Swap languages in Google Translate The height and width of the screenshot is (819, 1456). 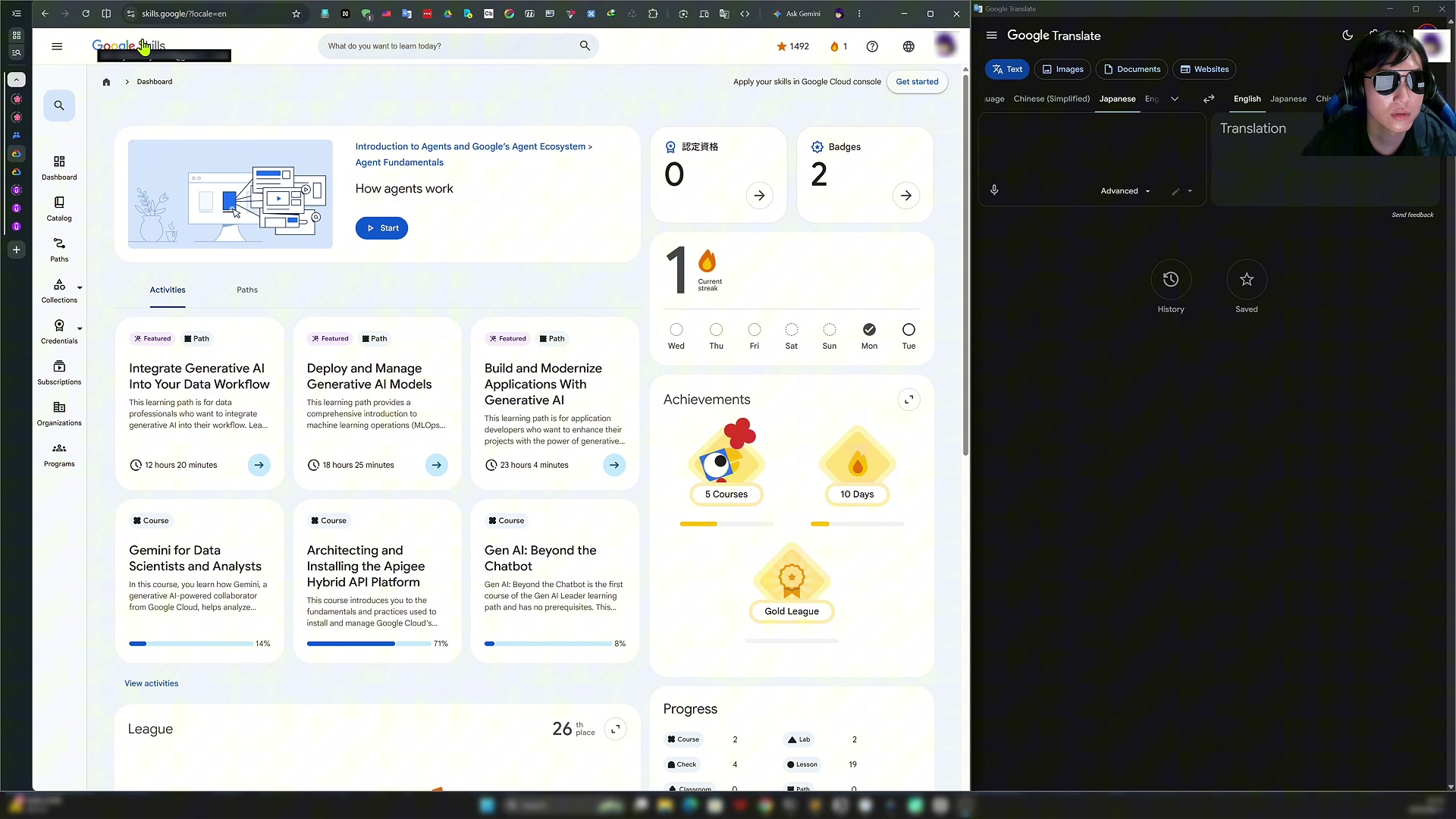pyautogui.click(x=1209, y=99)
